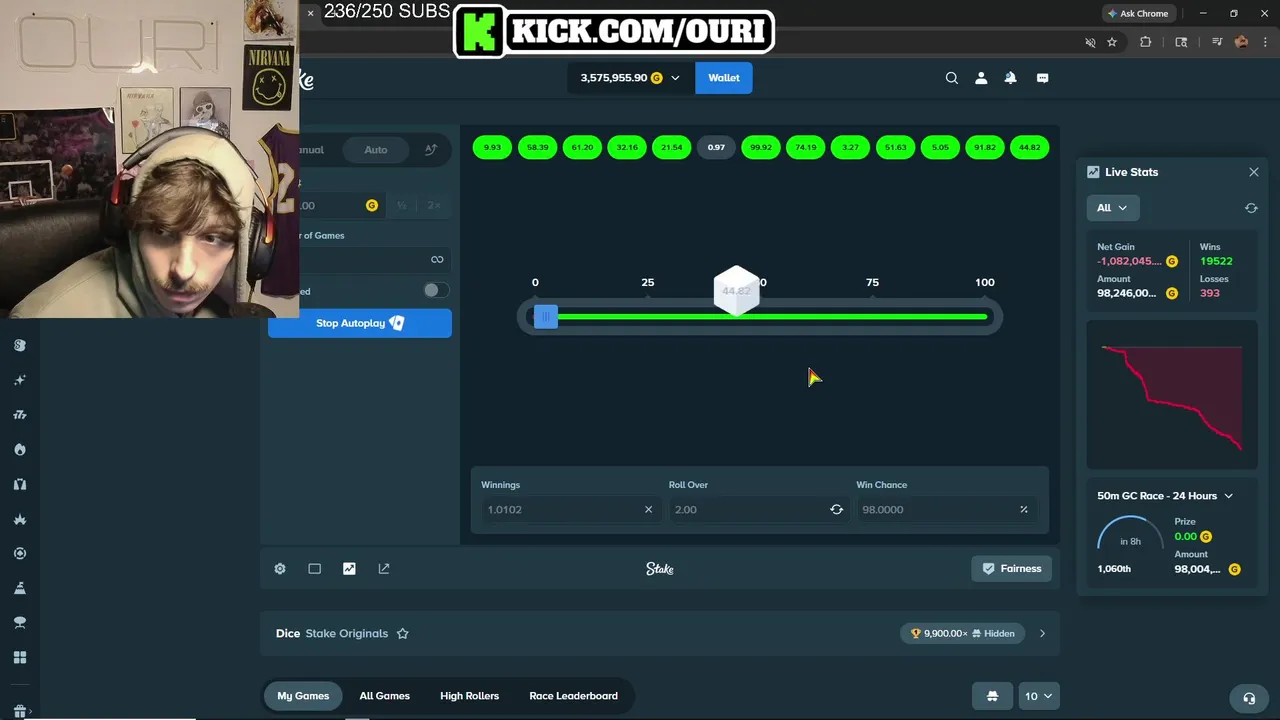This screenshot has height=720, width=1280.
Task: Open the notifications bell icon
Action: 1011,78
